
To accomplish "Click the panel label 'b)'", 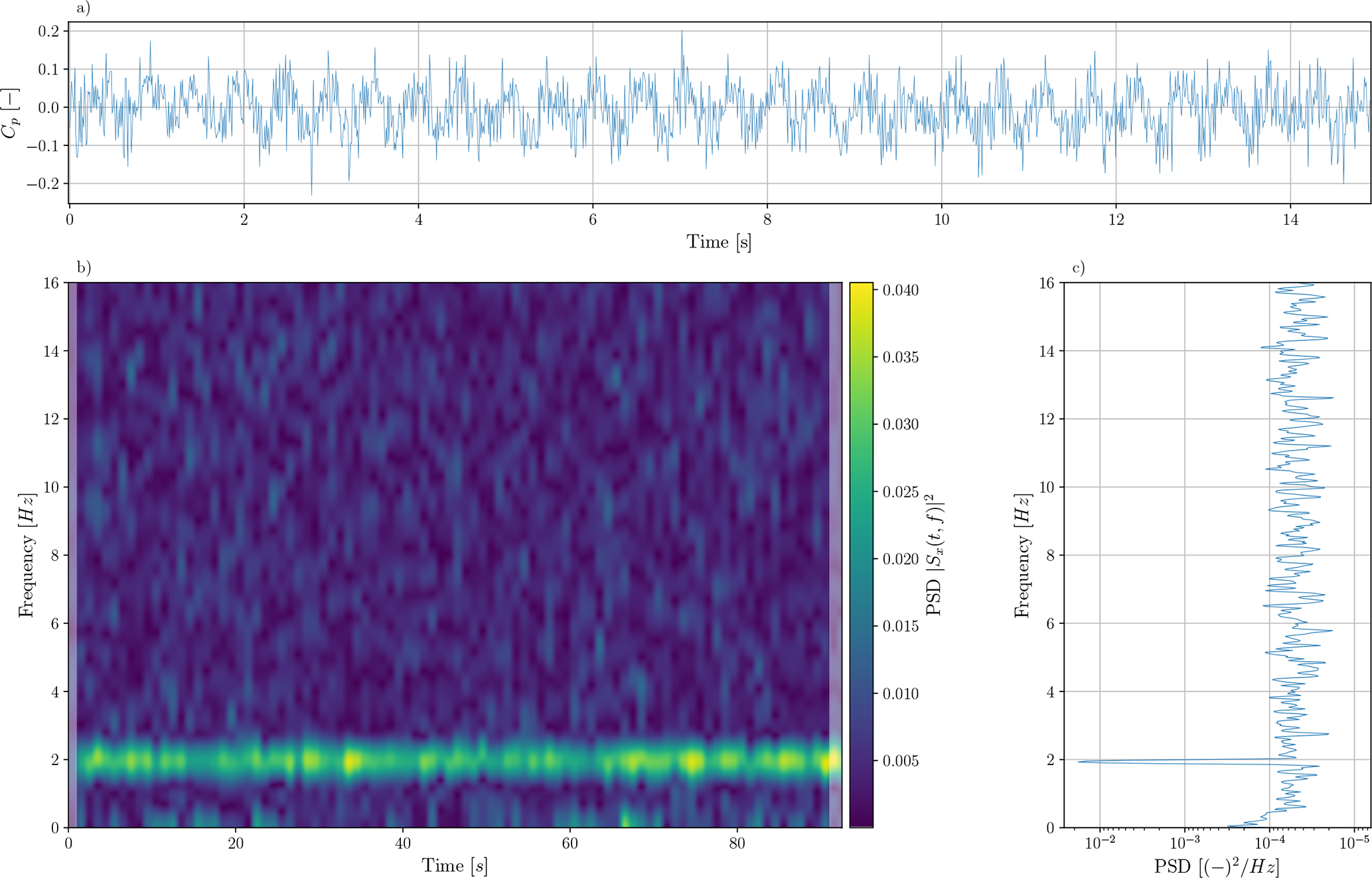I will tap(84, 267).
